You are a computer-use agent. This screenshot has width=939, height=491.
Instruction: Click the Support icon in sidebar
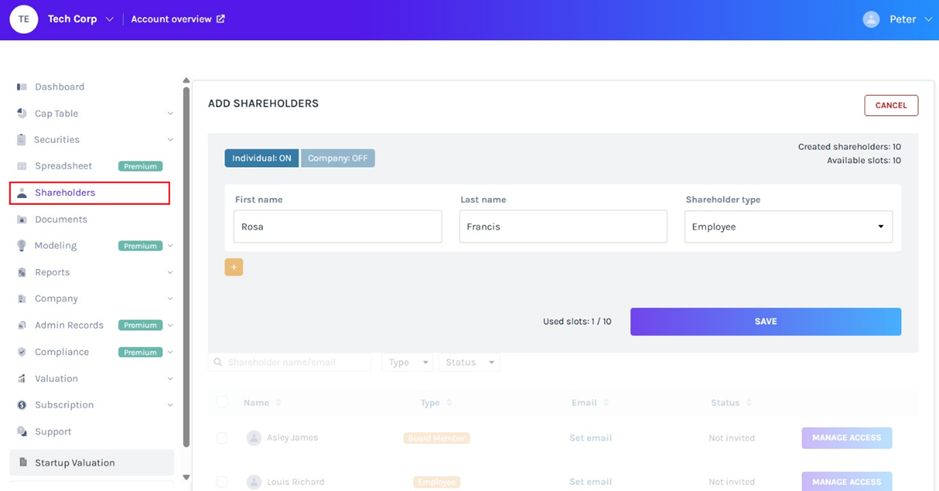22,432
